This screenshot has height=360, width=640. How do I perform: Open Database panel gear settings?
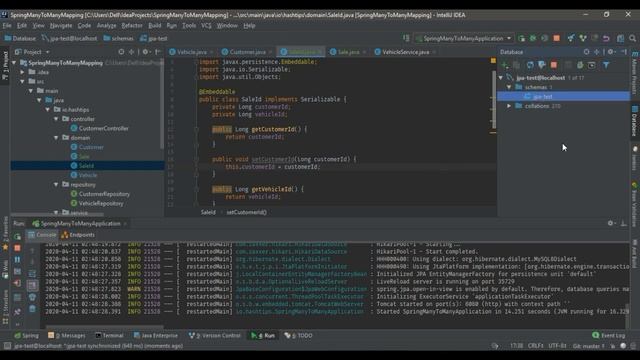(611, 52)
